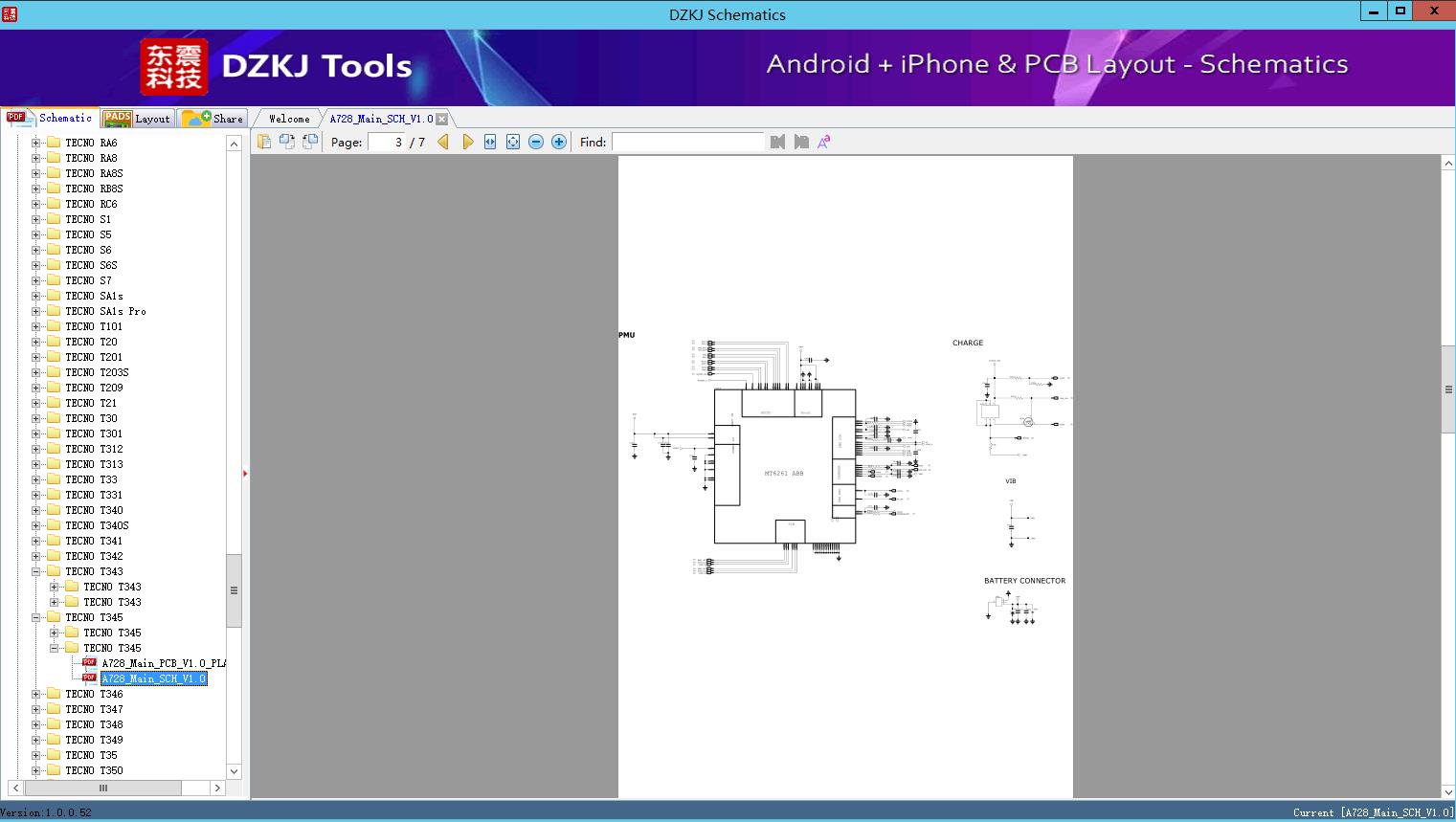
Task: Switch to the Welcome tab
Action: [289, 119]
